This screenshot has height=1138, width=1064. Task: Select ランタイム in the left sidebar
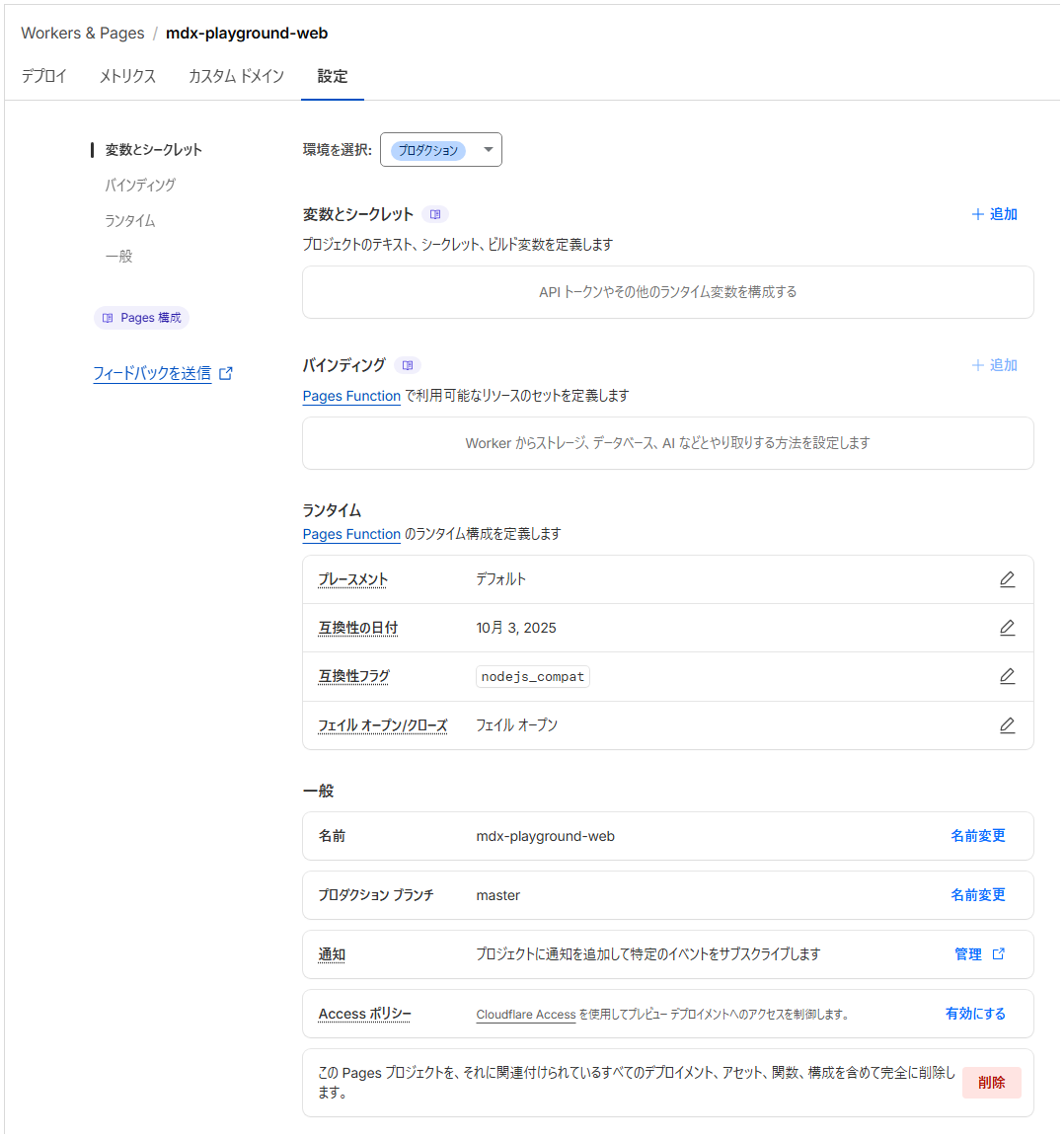coord(130,221)
